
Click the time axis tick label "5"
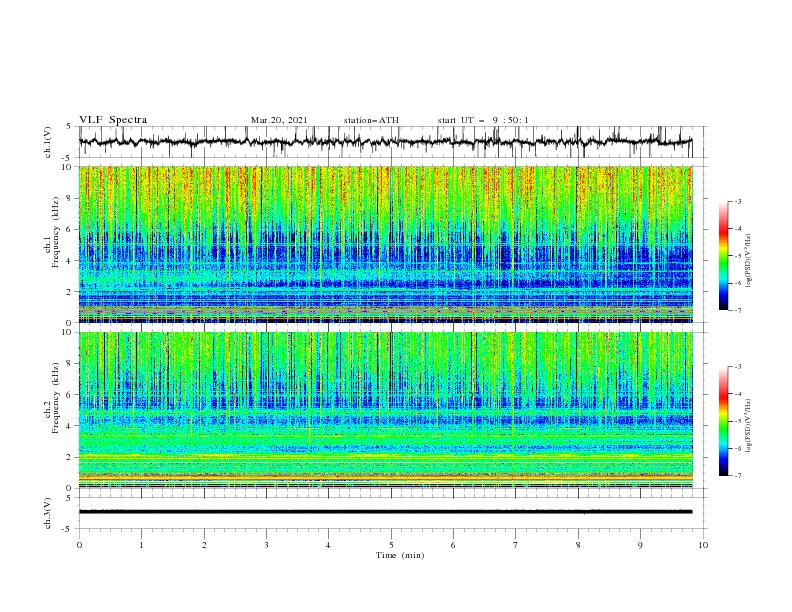(x=391, y=545)
